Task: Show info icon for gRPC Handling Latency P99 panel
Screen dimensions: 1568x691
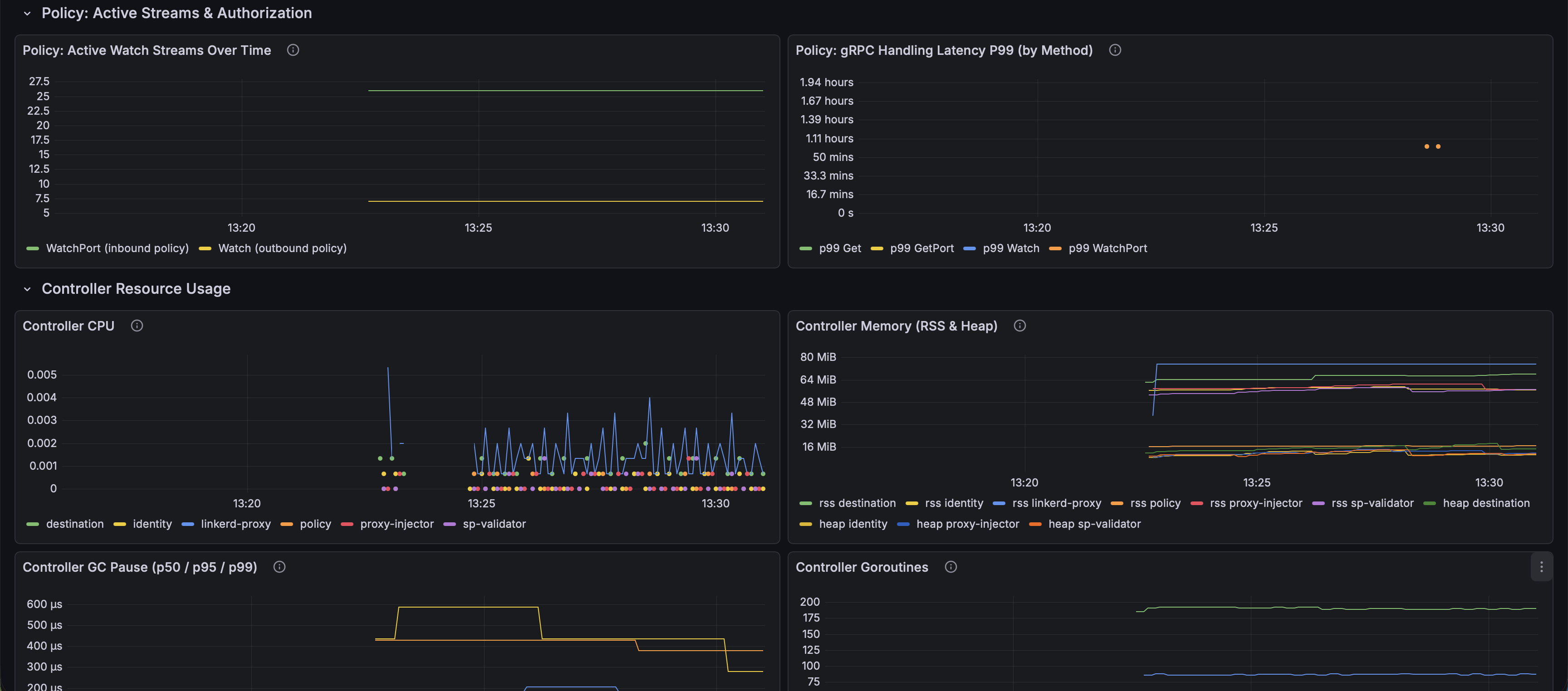Action: pyautogui.click(x=1114, y=50)
